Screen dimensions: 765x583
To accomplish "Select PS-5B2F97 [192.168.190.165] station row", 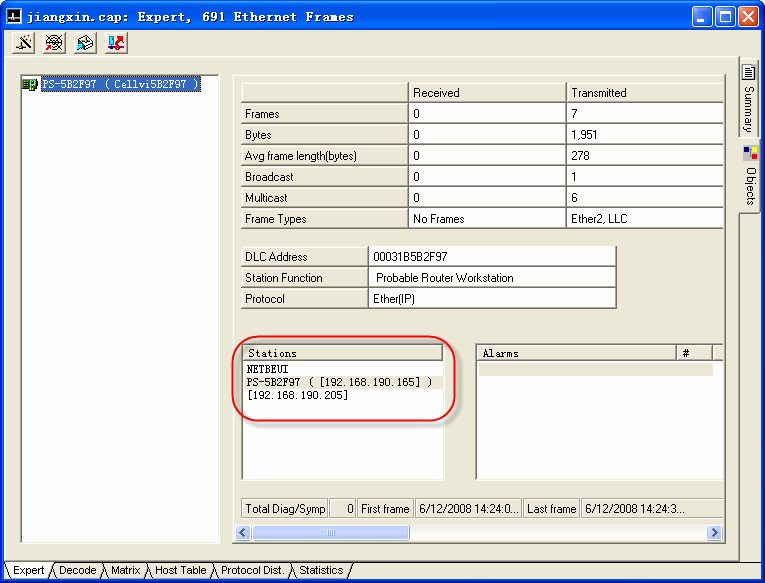I will [339, 382].
